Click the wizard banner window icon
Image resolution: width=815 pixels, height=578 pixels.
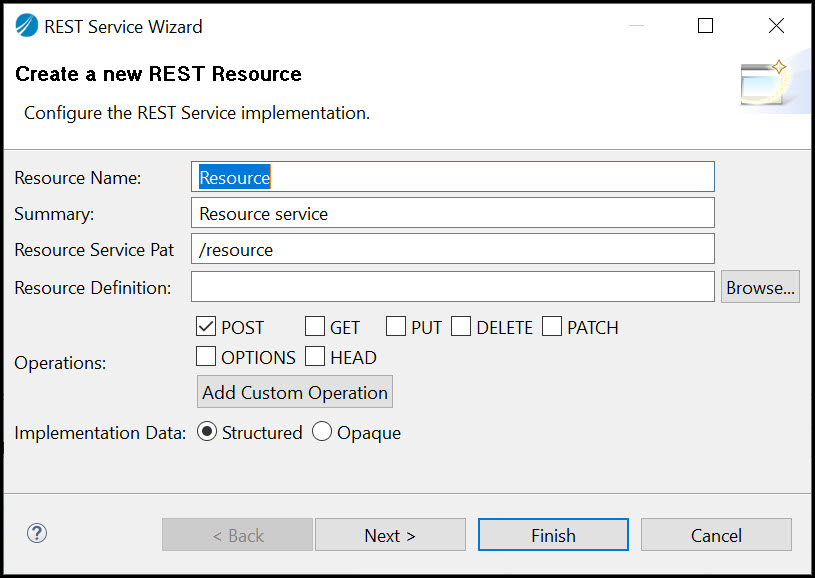click(764, 81)
